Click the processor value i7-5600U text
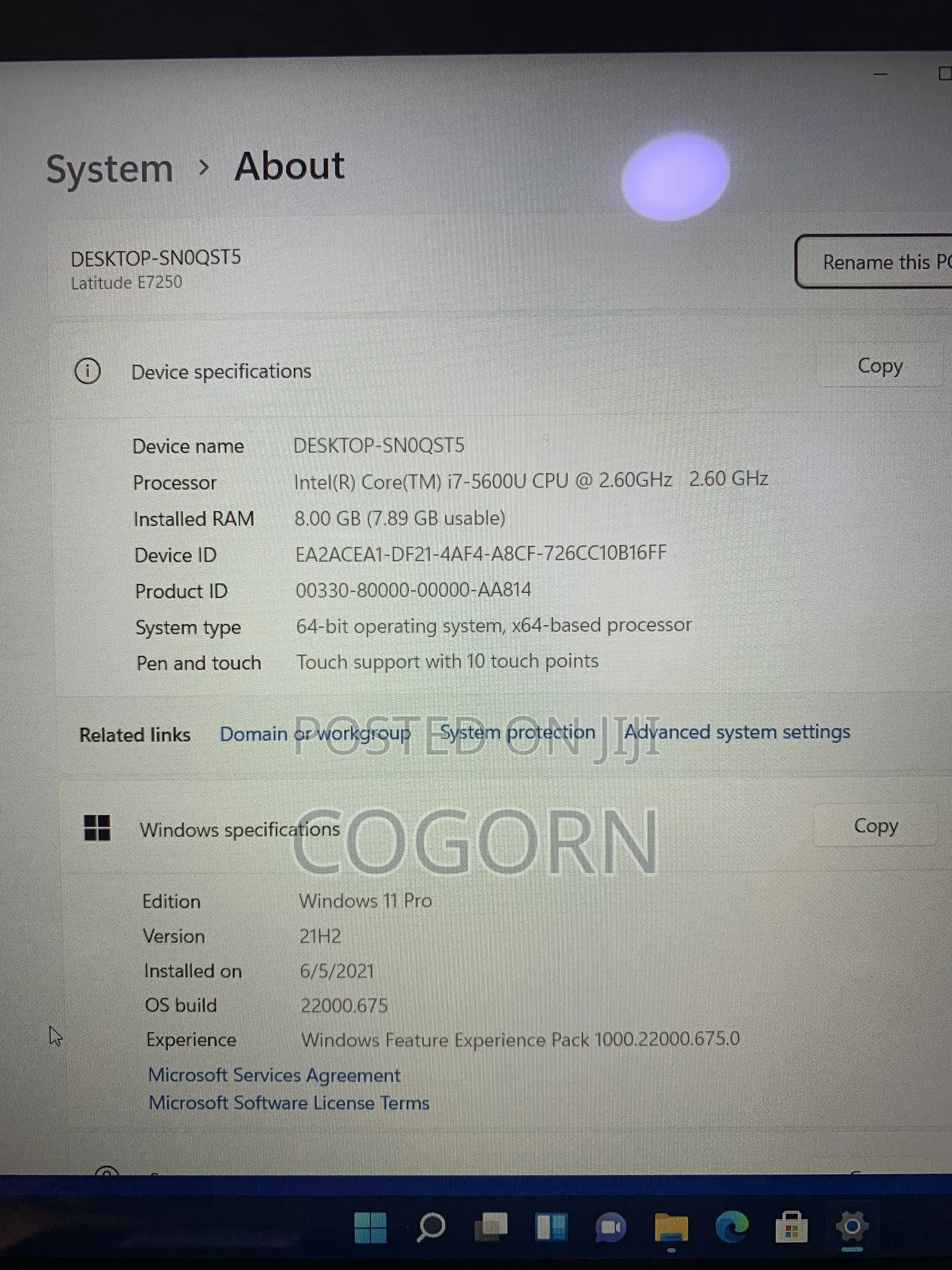The image size is (952, 1270). tap(531, 480)
